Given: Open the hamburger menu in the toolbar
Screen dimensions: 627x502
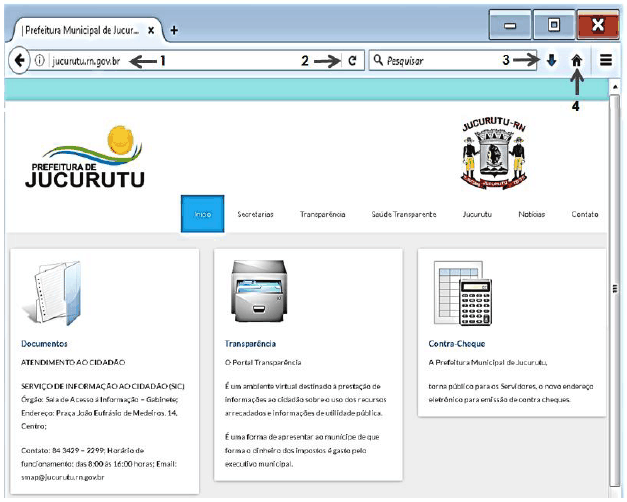Looking at the screenshot, I should pos(606,60).
